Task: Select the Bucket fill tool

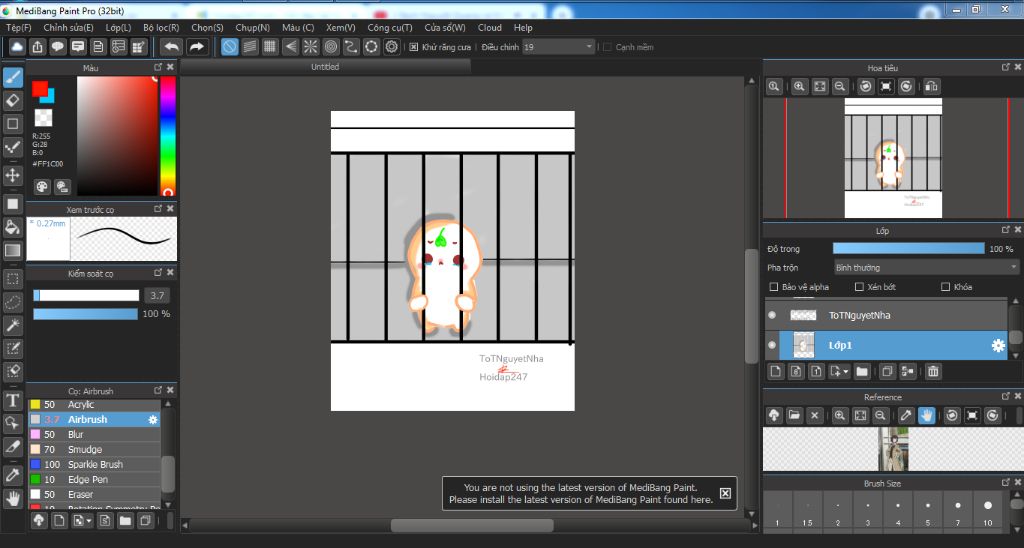Action: tap(12, 227)
